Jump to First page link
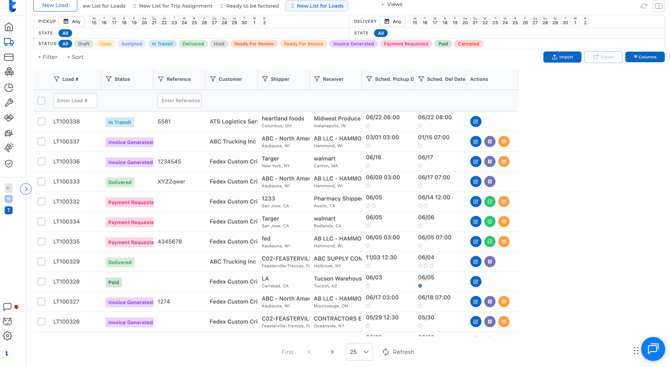The image size is (670, 367). tap(287, 352)
